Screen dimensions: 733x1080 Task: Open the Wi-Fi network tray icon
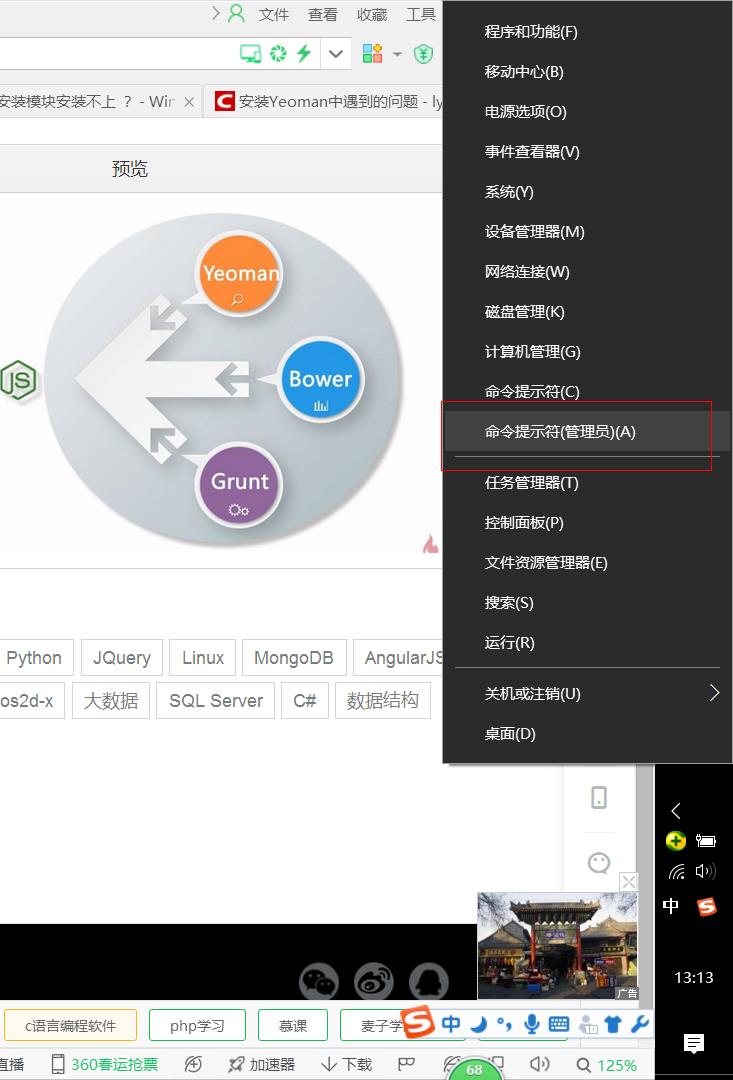(x=677, y=872)
